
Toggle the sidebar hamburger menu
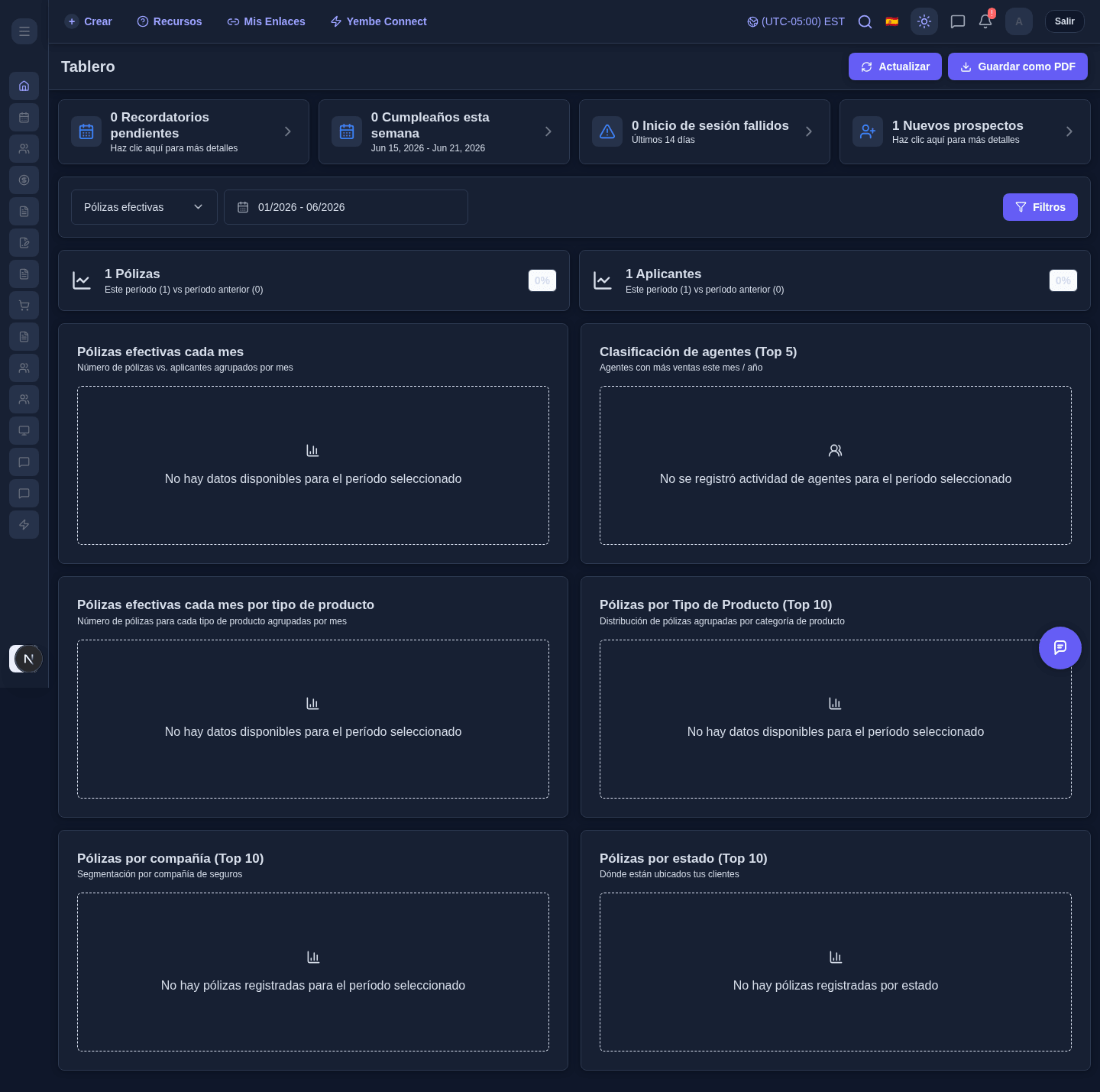[24, 31]
